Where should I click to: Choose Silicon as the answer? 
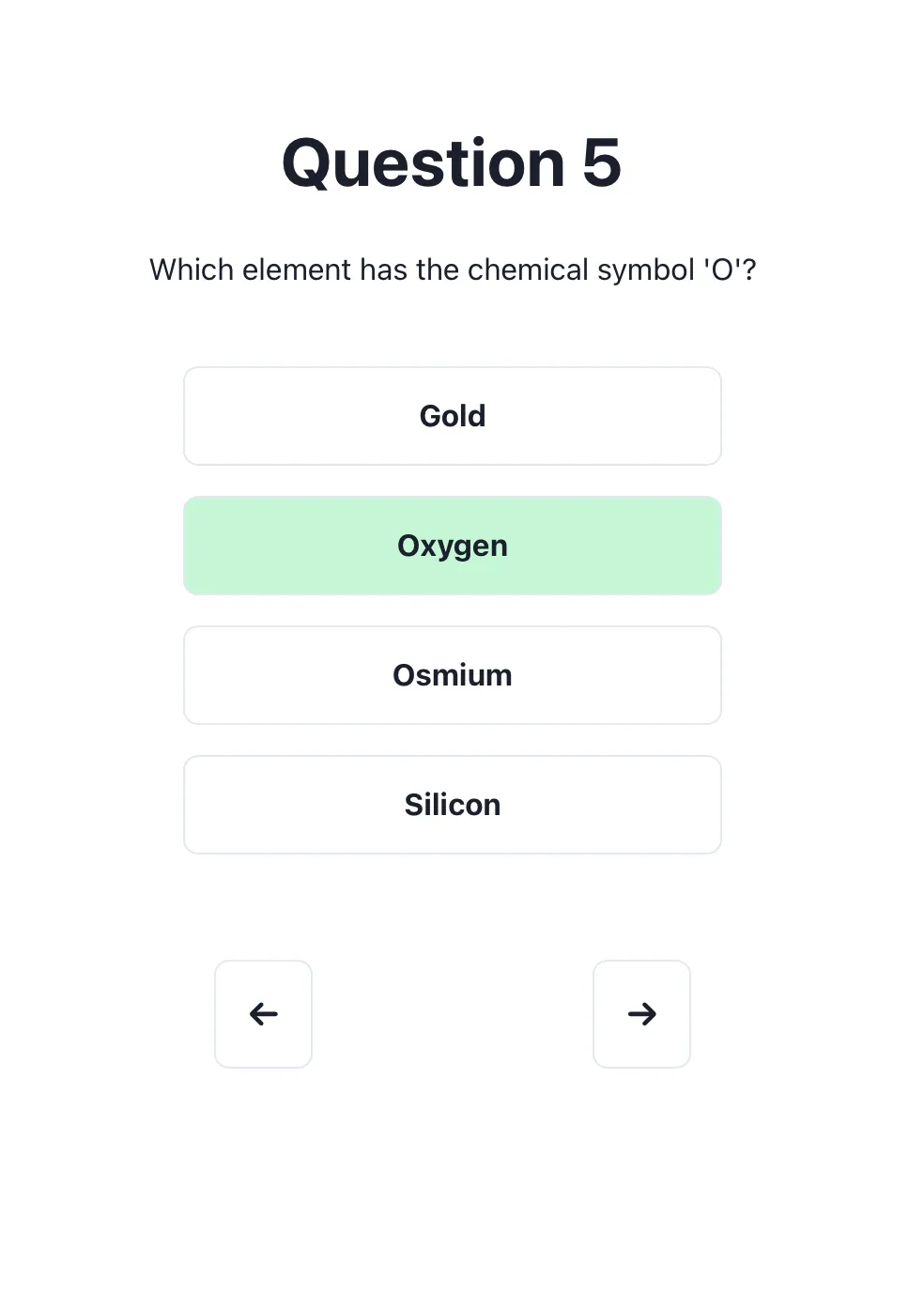[x=452, y=805]
